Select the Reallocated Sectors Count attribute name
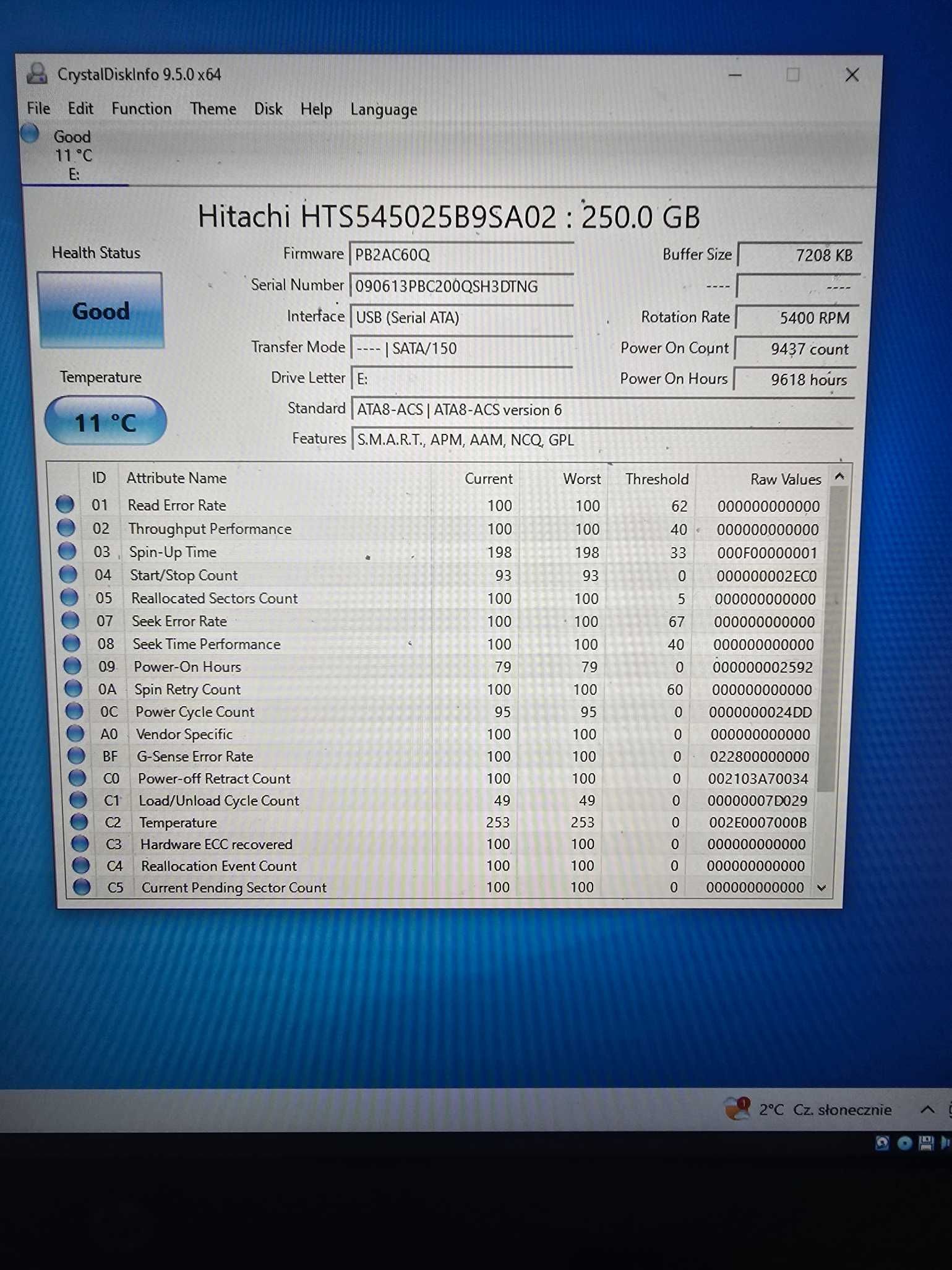Image resolution: width=952 pixels, height=1270 pixels. (x=214, y=598)
